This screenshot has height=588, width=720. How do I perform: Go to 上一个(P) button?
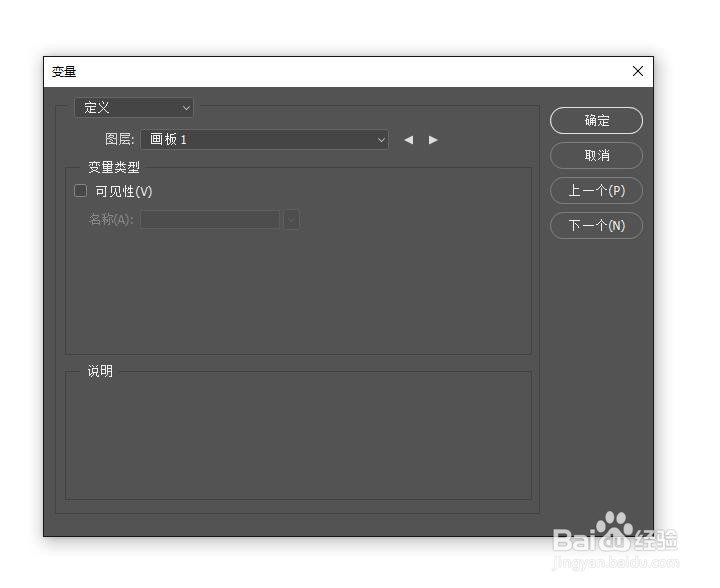[x=596, y=190]
